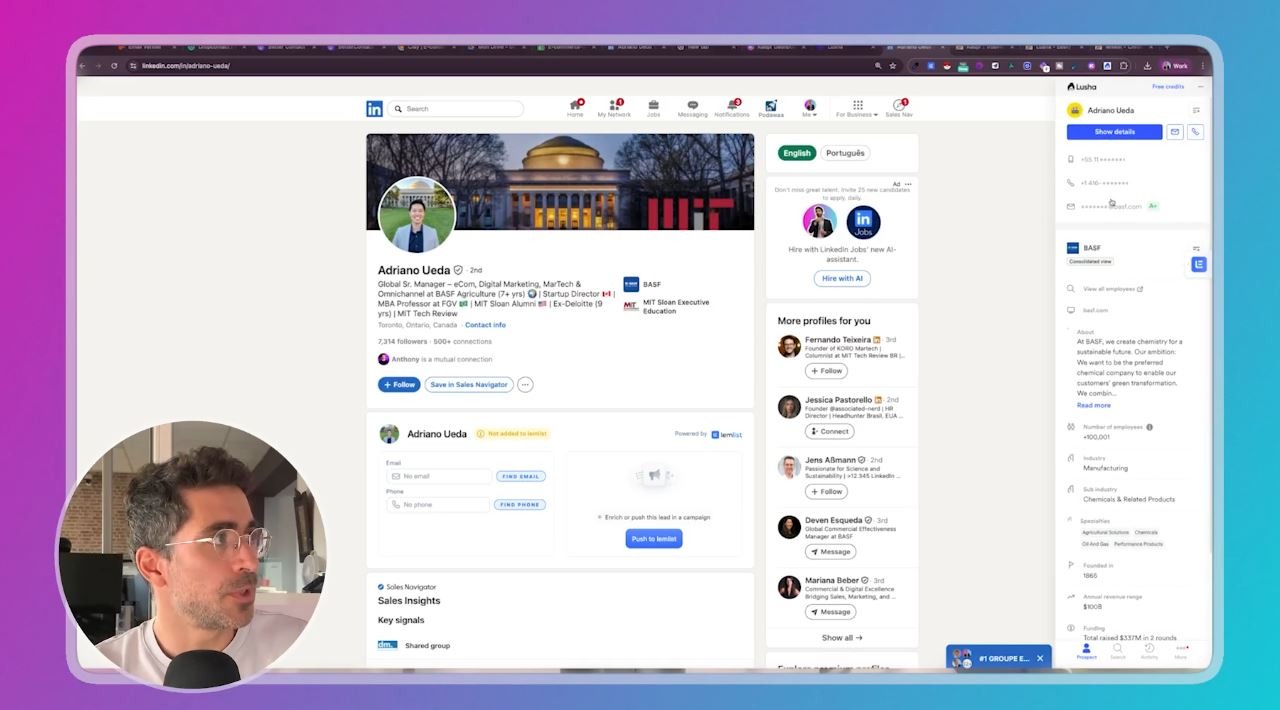Select English profile language
Screen dimensions: 1280x710
pos(797,153)
